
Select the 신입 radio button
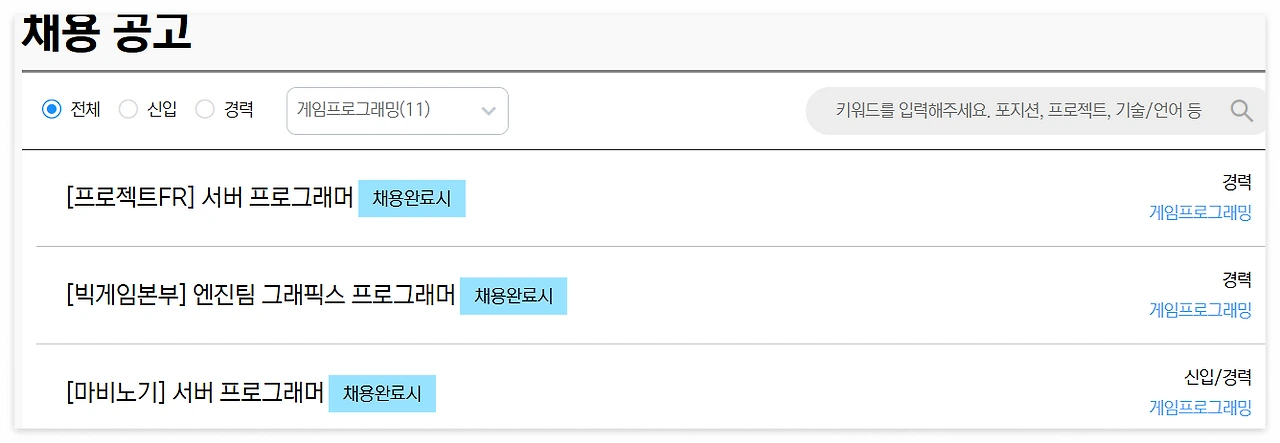click(128, 110)
